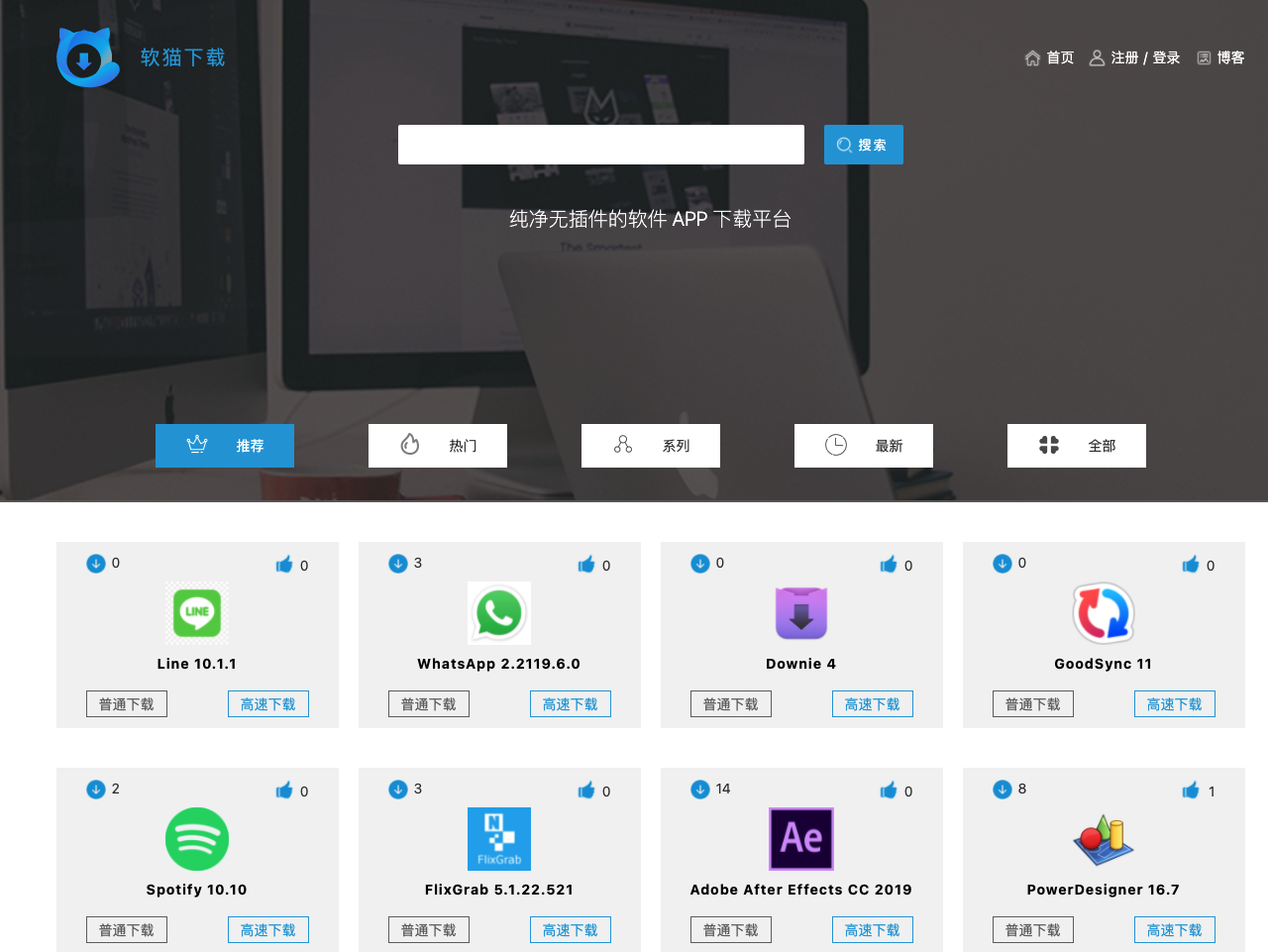Open the WhatsApp 2.2119.6.0 title
This screenshot has height=952, width=1268.
coord(499,664)
